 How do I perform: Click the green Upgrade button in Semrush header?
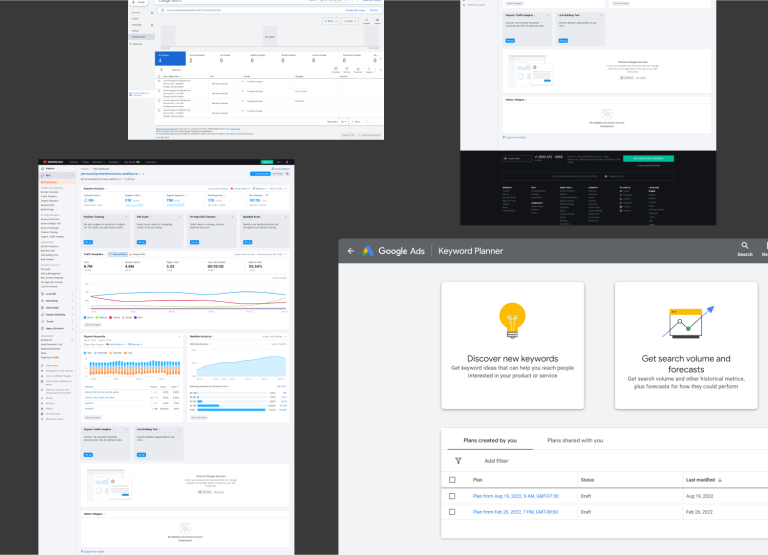pos(267,162)
